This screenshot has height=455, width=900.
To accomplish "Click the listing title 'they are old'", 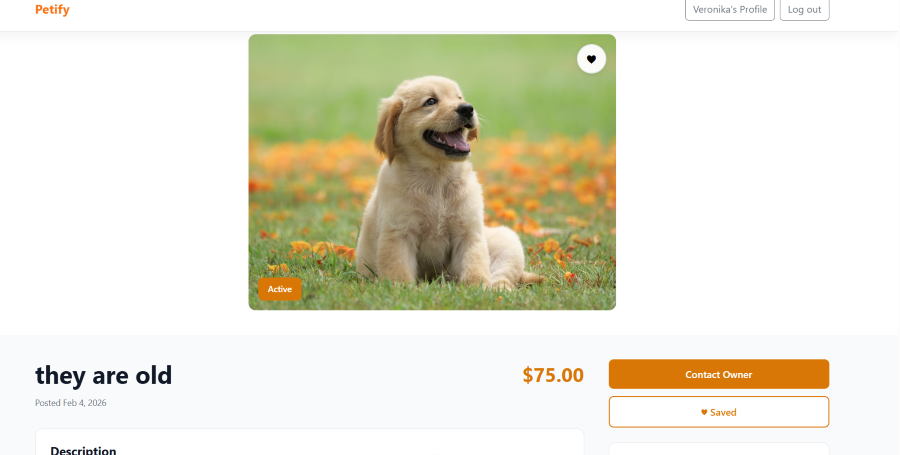I will (x=104, y=375).
